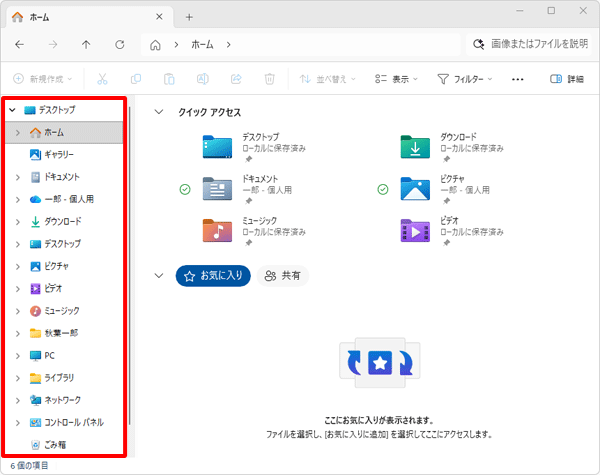Click sync status check beside ドキュメント
This screenshot has width=600, height=475.
pyautogui.click(x=185, y=189)
